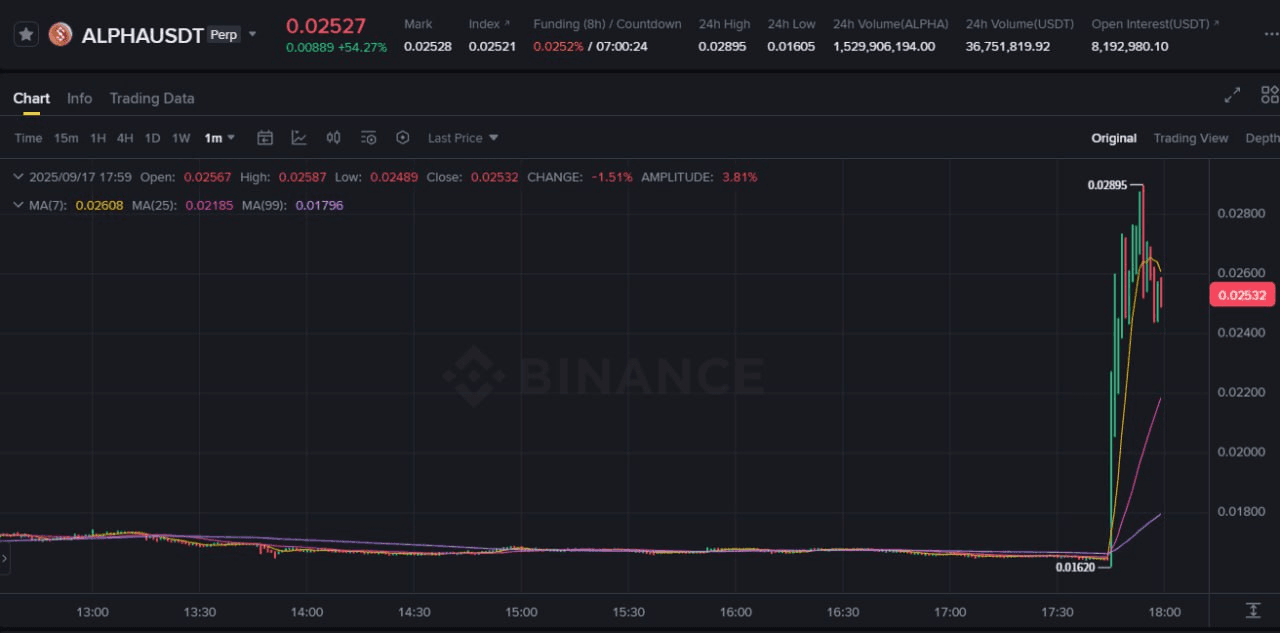
Task: Click the MA(99) value 0.01796
Action: (319, 205)
